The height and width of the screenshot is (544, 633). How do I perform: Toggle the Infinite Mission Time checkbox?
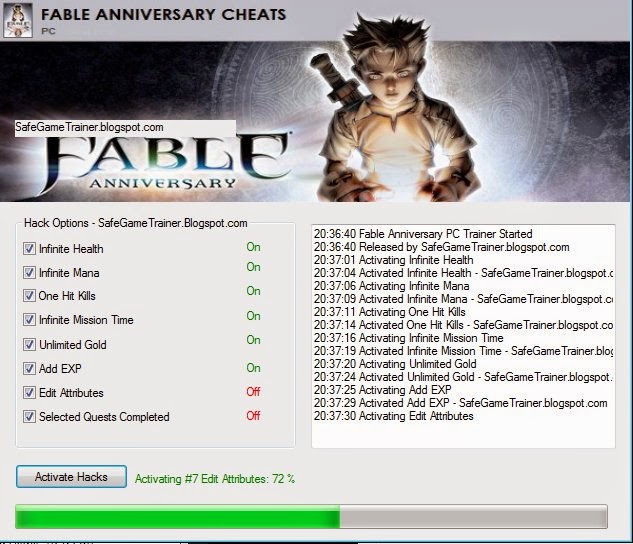(29, 320)
